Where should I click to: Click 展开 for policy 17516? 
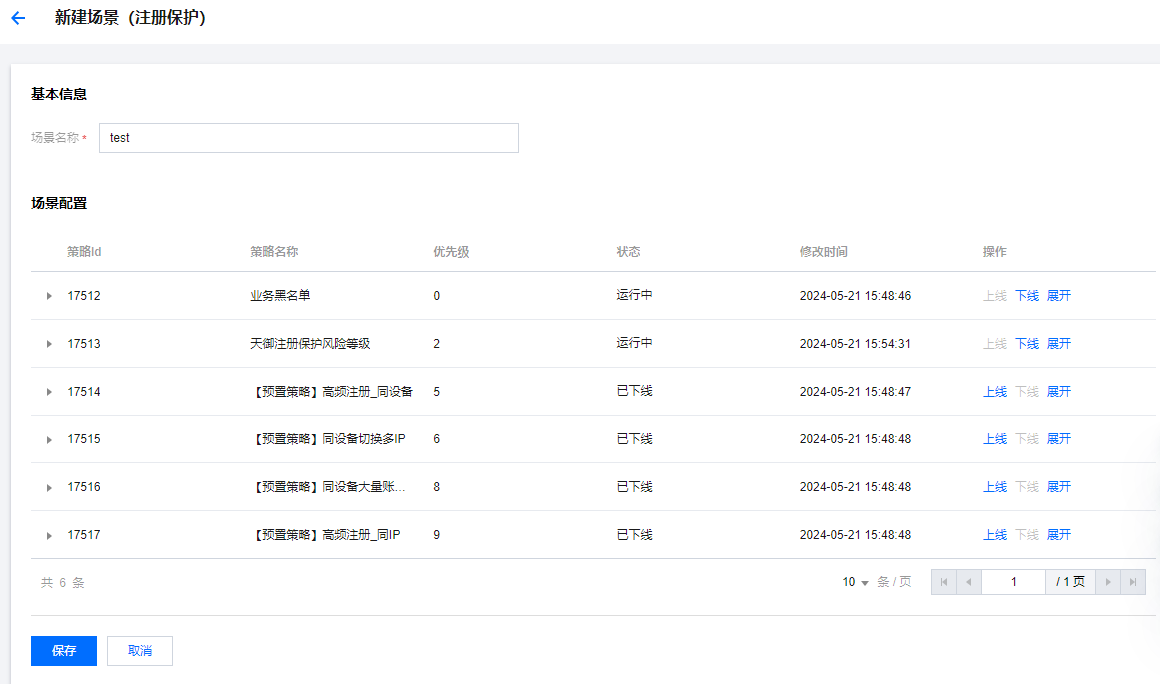[x=1059, y=487]
